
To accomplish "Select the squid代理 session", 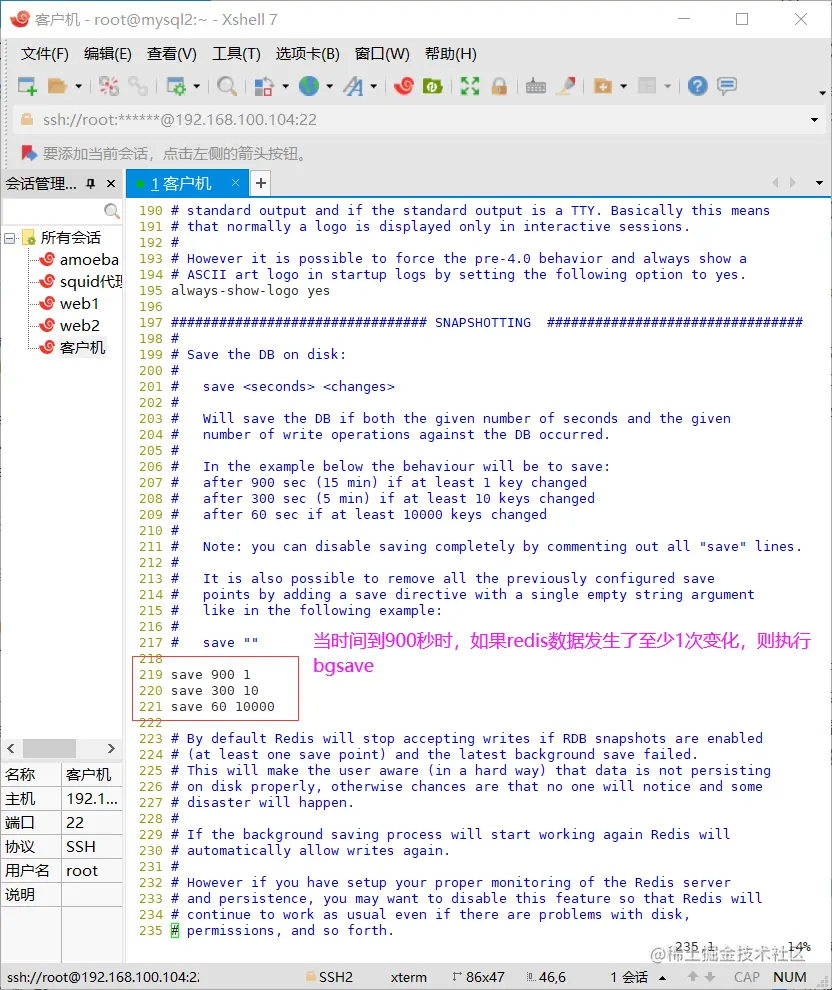I will pyautogui.click(x=81, y=282).
